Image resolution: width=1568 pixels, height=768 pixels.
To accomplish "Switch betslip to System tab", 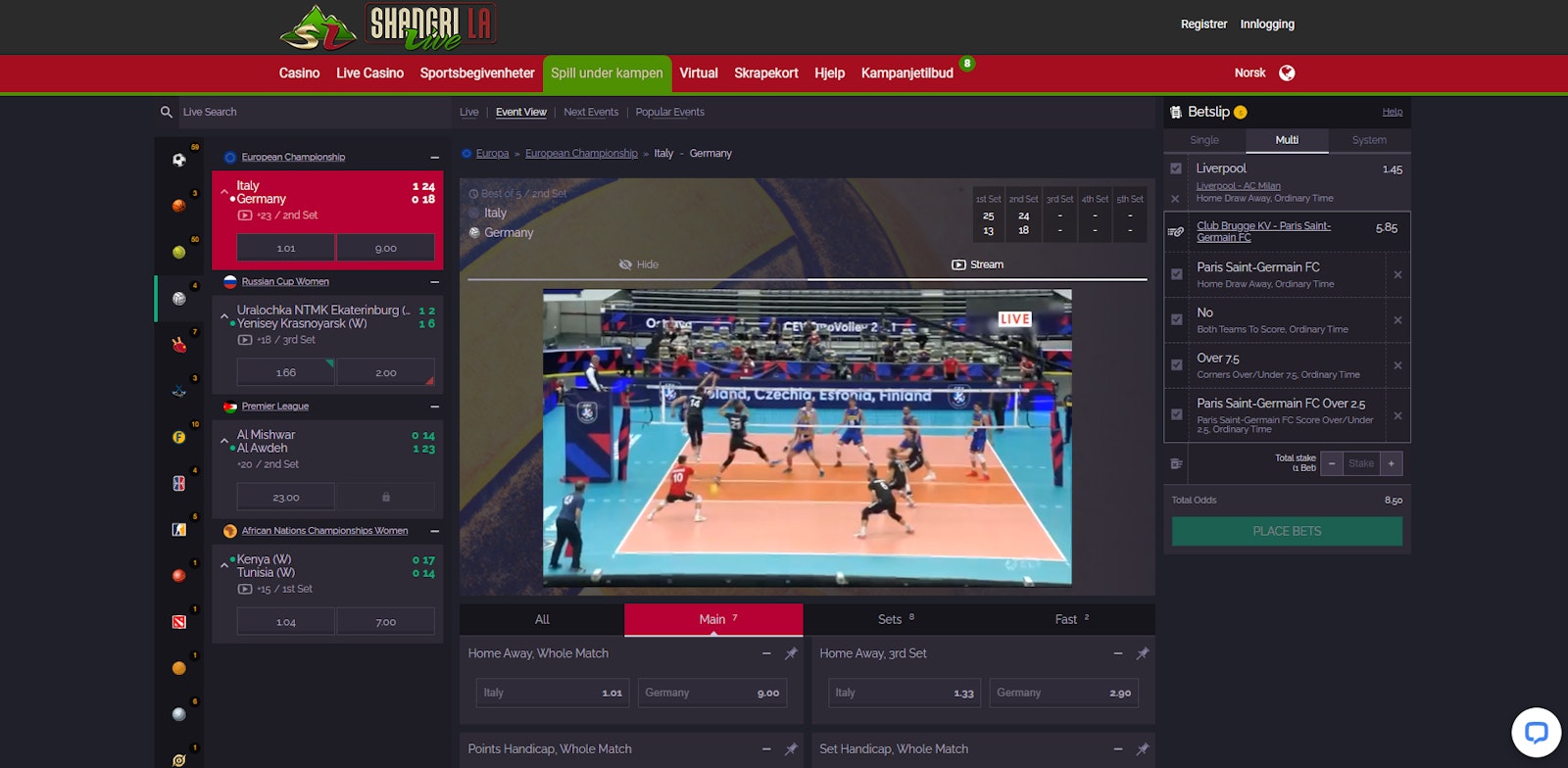I will tap(1368, 140).
